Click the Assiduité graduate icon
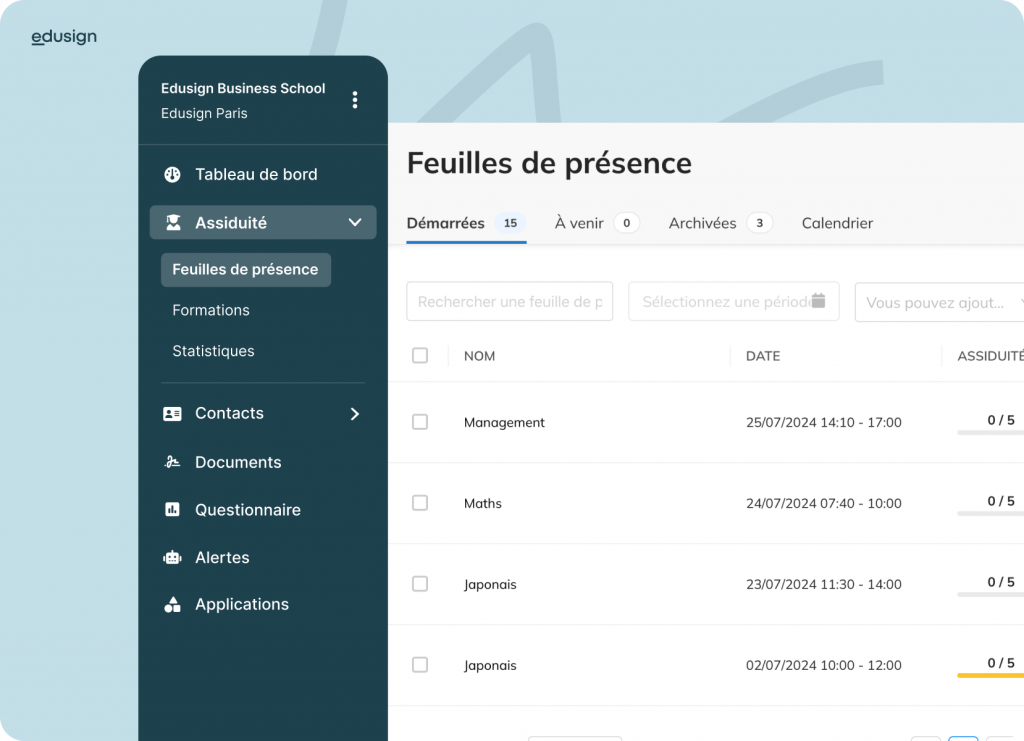This screenshot has width=1024, height=741. pos(173,223)
